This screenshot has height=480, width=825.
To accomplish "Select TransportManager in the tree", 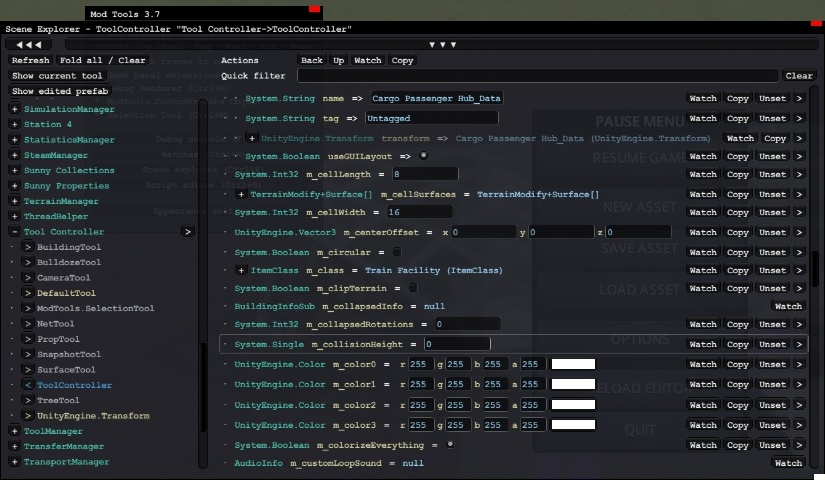I will pyautogui.click(x=66, y=462).
